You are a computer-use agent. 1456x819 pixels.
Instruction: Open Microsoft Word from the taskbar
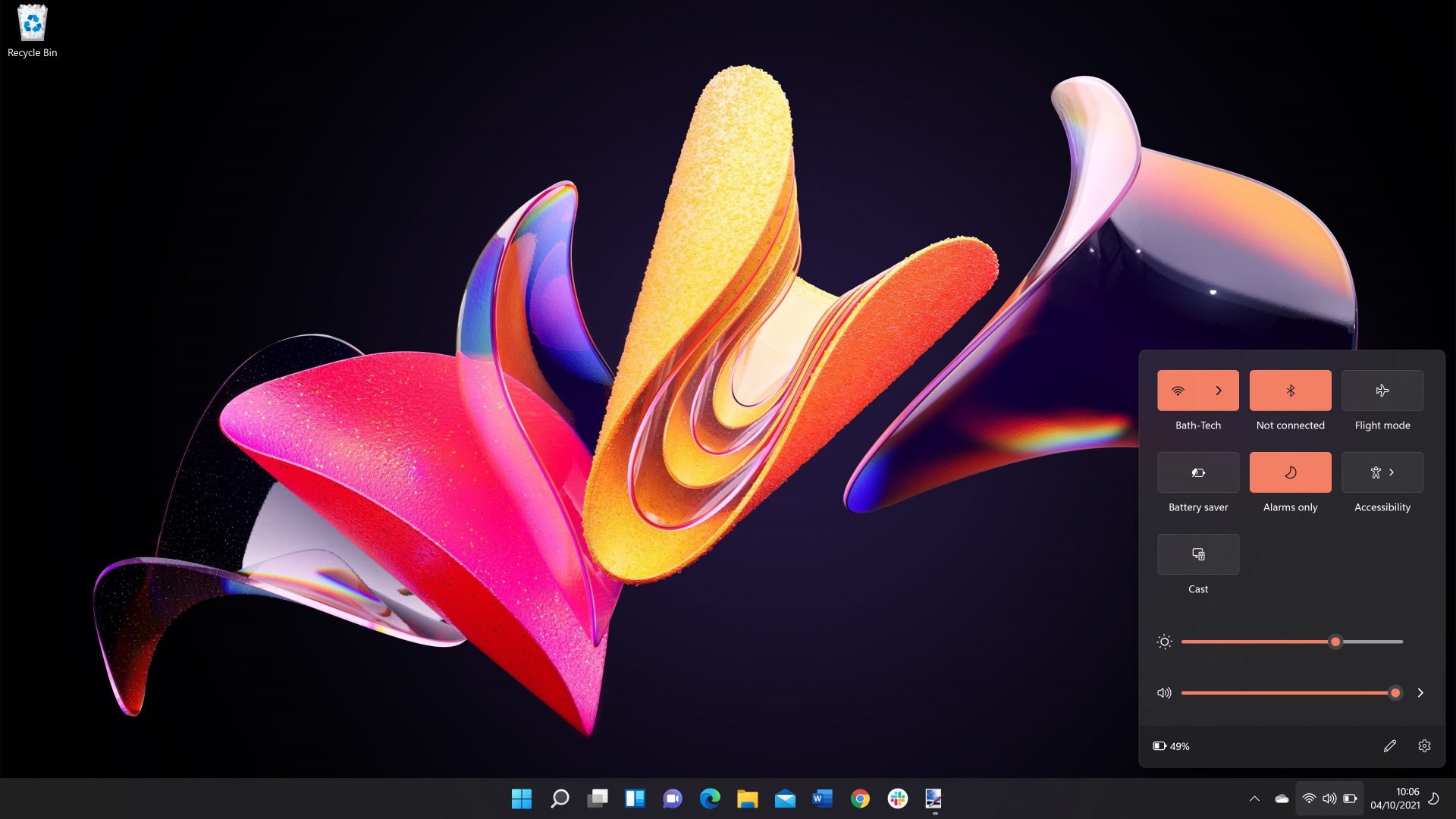[x=821, y=799]
